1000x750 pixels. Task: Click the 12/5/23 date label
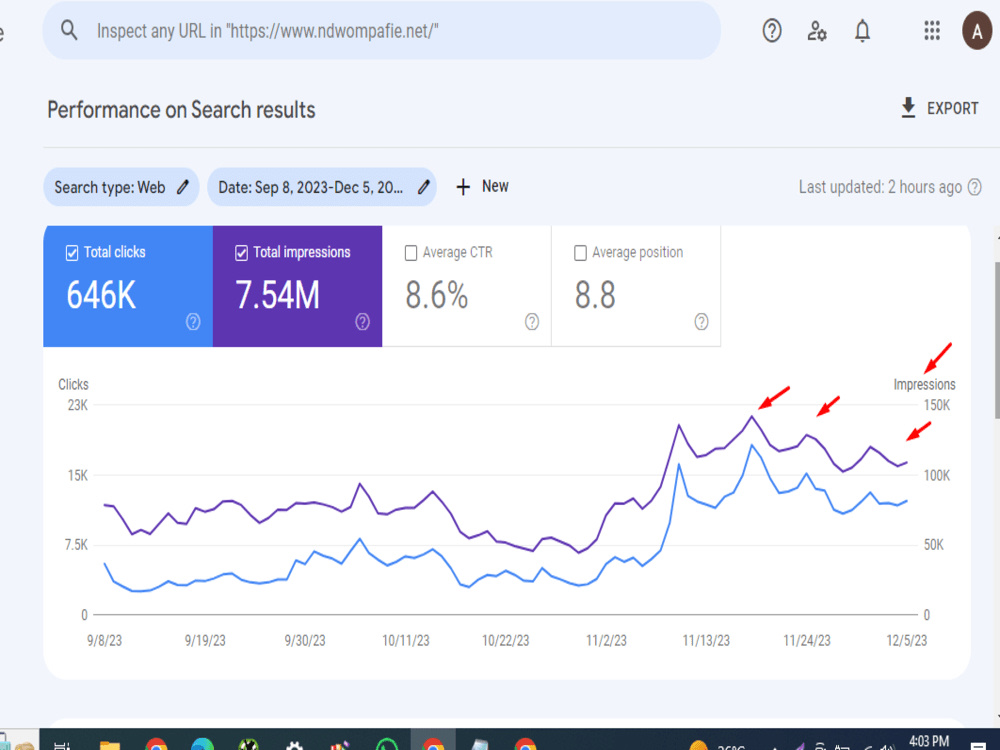(x=907, y=640)
